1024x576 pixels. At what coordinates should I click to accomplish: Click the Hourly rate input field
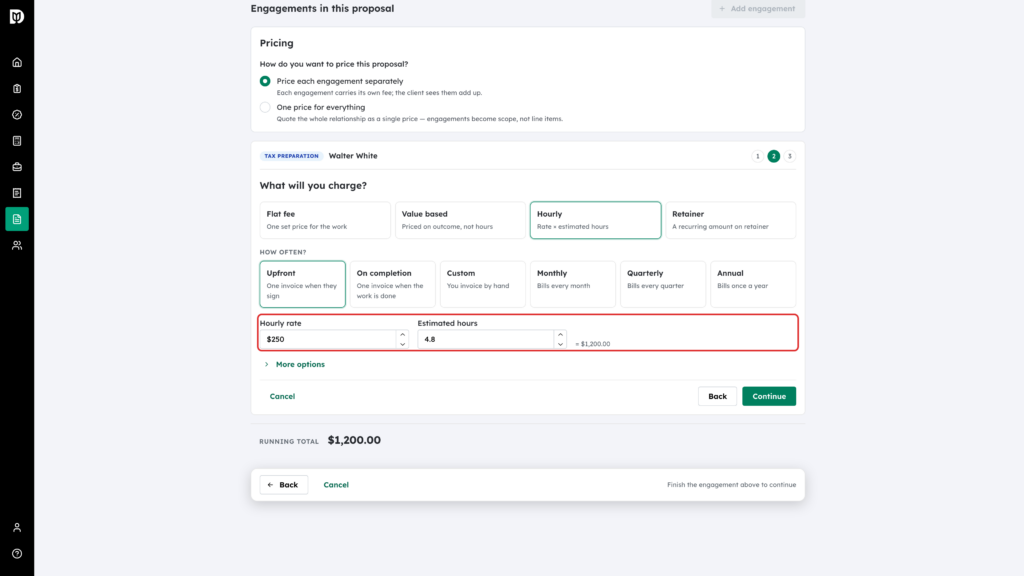pos(328,340)
